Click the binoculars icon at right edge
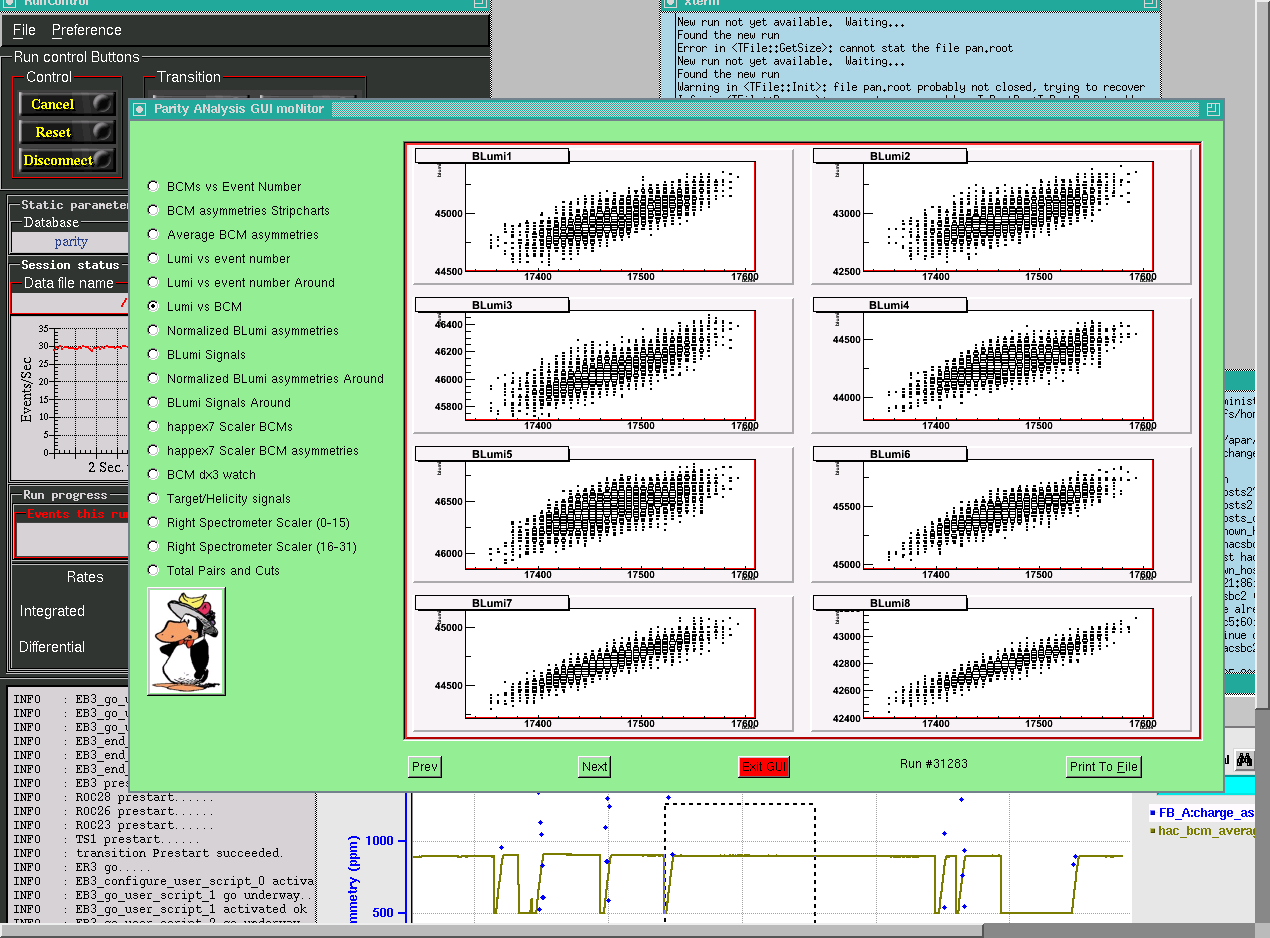Image resolution: width=1270 pixels, height=938 pixels. (x=1246, y=761)
